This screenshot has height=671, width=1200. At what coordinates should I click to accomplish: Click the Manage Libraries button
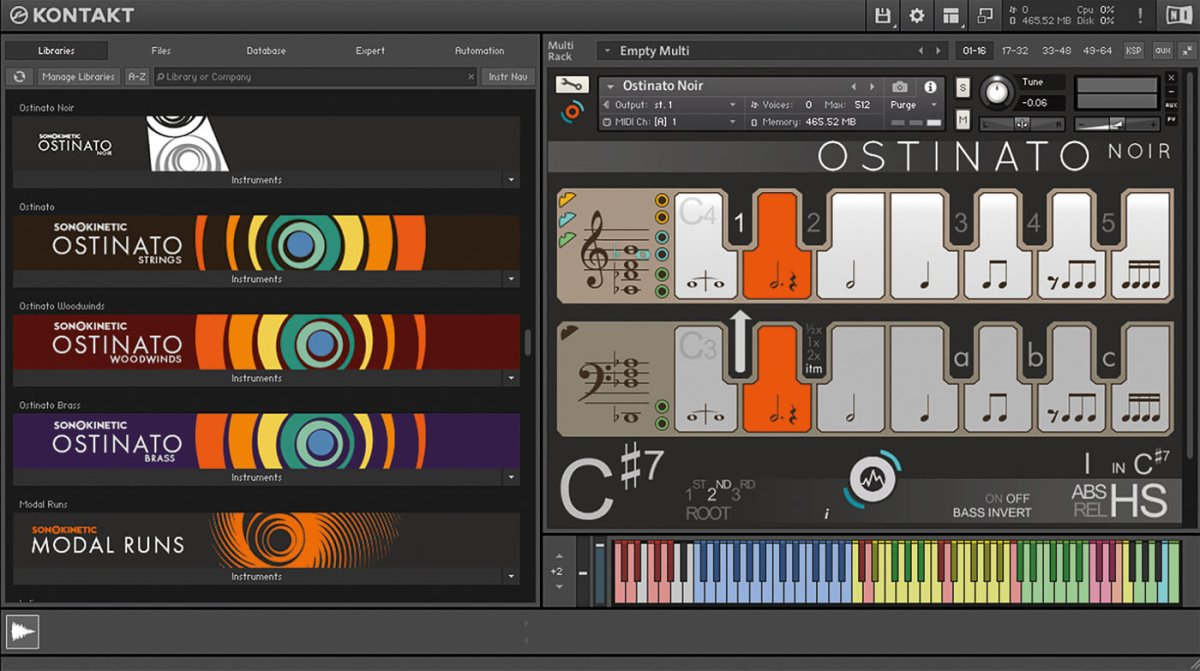click(79, 77)
